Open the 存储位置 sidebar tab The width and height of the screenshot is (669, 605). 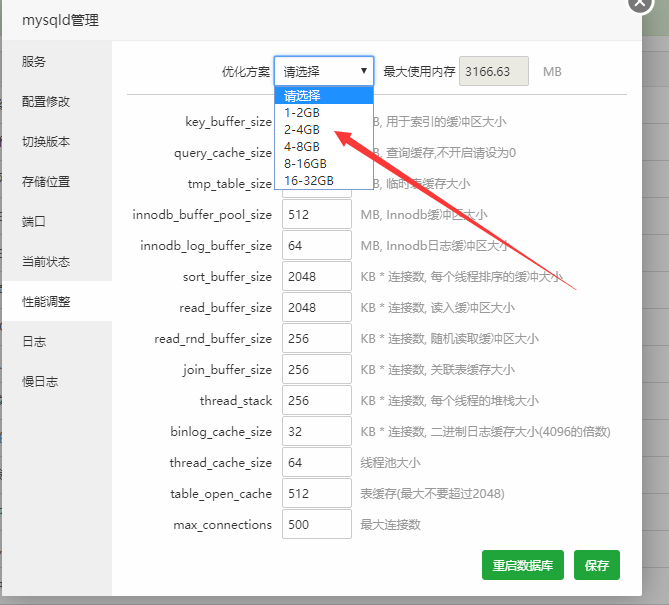[46, 182]
